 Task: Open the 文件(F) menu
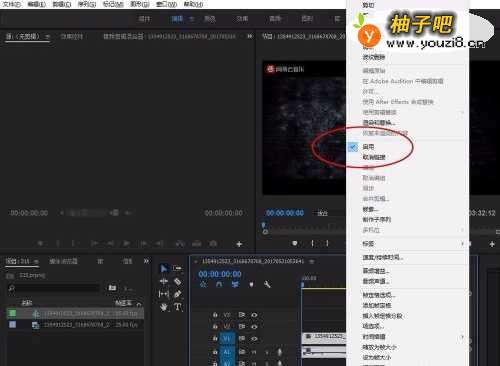12,4
